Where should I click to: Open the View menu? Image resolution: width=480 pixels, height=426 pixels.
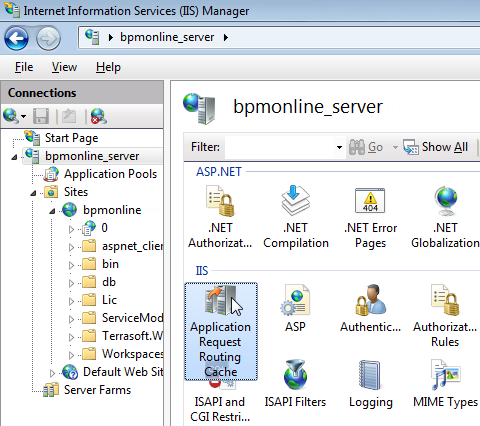tap(64, 67)
